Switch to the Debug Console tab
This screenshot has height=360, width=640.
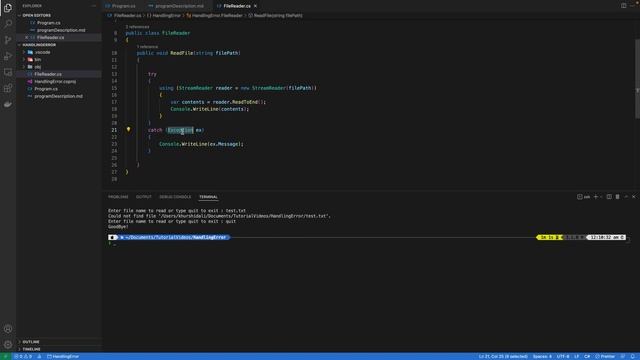[x=175, y=197]
